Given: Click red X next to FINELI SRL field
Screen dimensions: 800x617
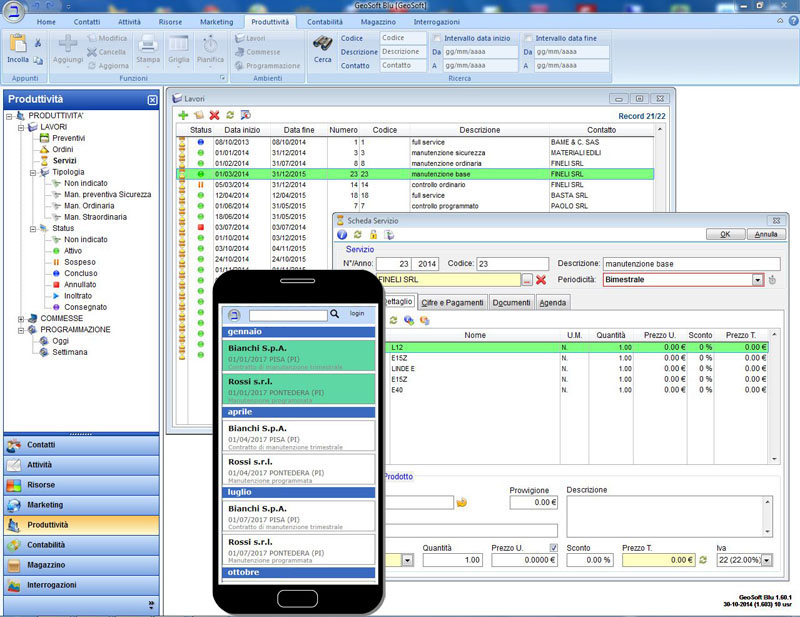Looking at the screenshot, I should point(541,280).
